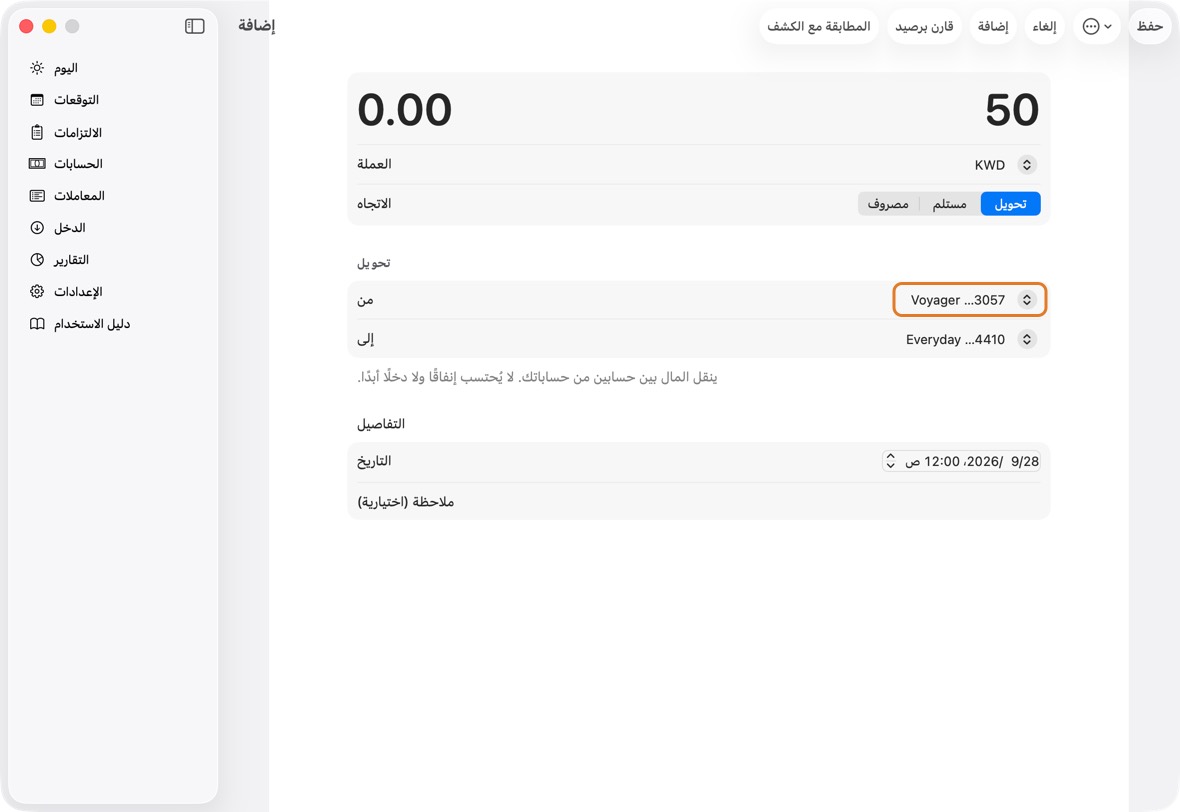Open the Everyday ...4410 destination account dropdown

pyautogui.click(x=971, y=339)
